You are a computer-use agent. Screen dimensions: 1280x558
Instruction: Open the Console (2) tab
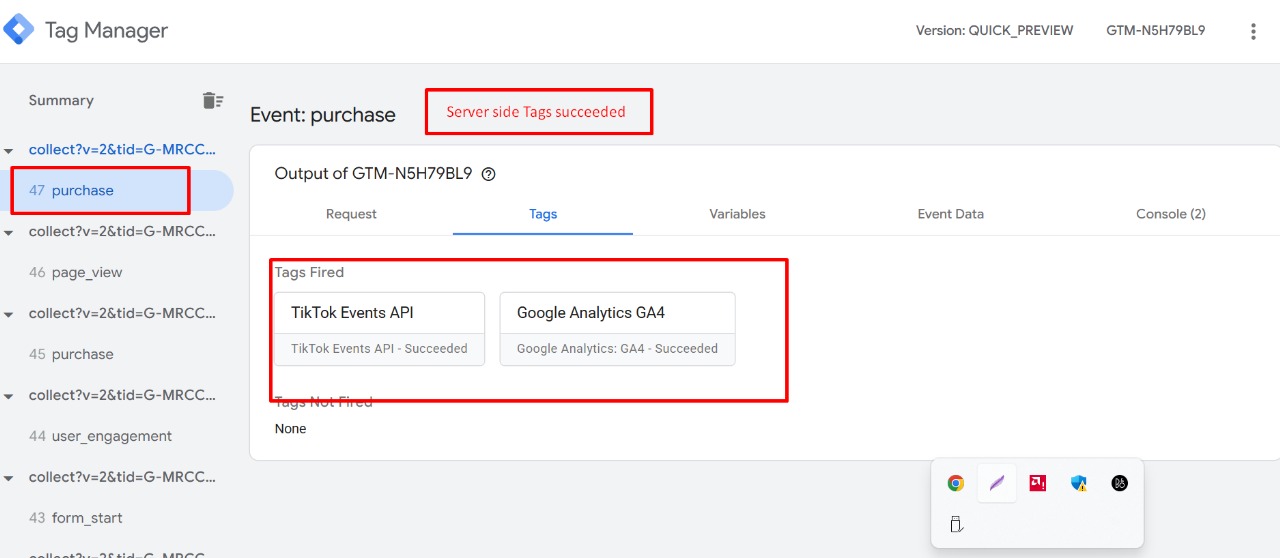pyautogui.click(x=1170, y=214)
